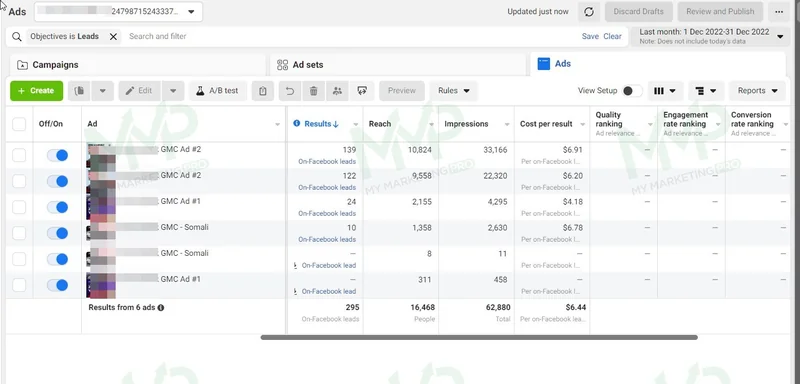Click the duplicate ad icon
Screen dimensions: 800x384
[x=79, y=91]
